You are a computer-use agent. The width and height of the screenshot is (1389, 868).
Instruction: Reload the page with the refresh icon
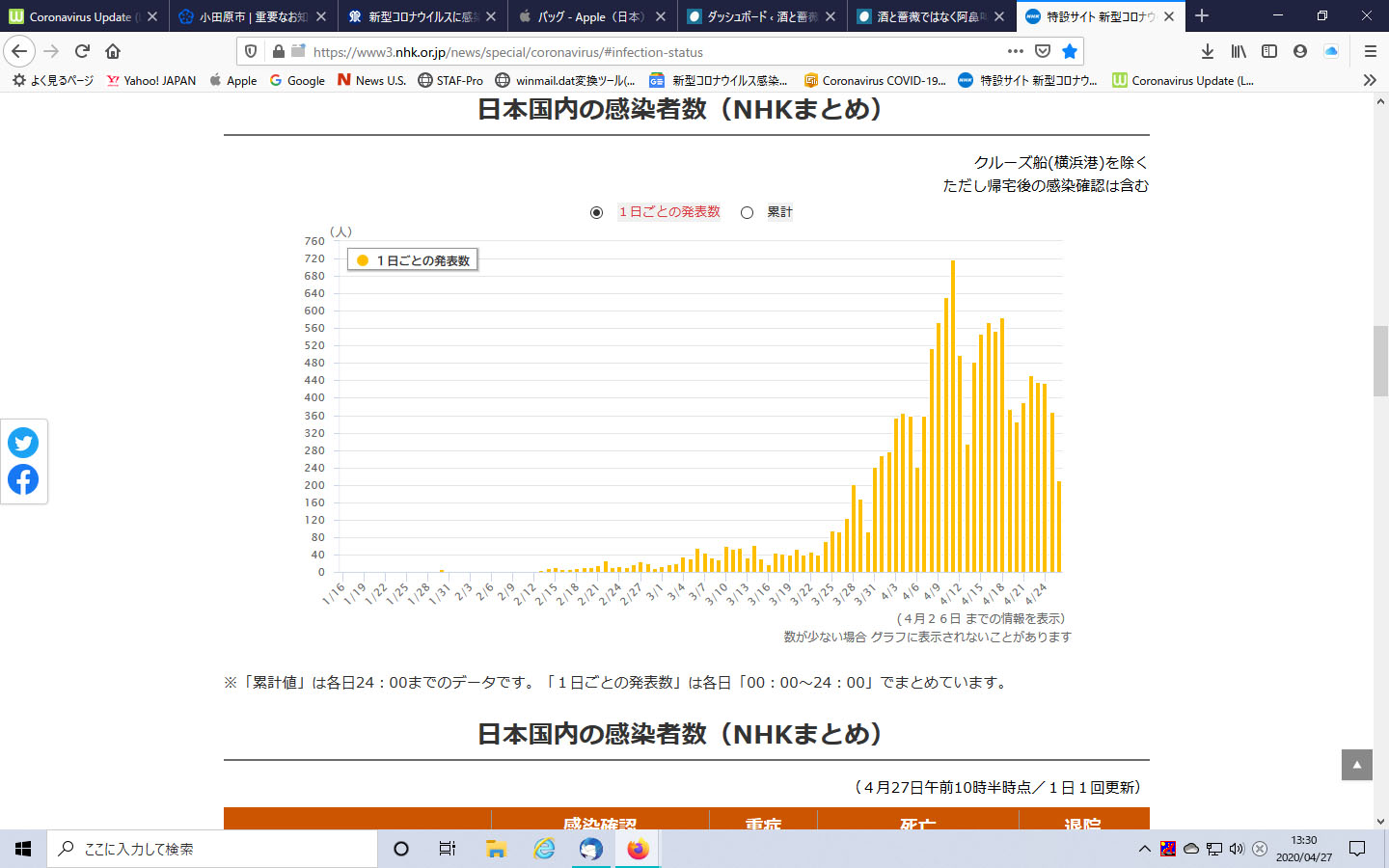click(82, 51)
